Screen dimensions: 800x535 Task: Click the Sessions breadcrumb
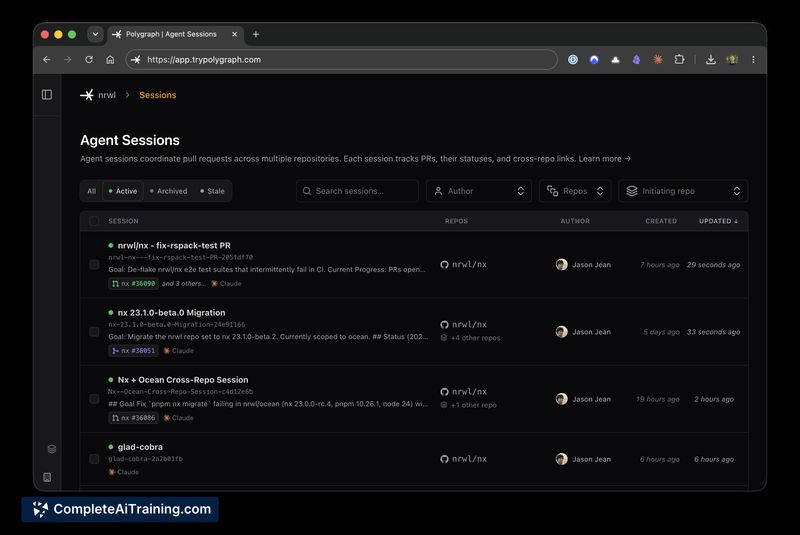(158, 95)
